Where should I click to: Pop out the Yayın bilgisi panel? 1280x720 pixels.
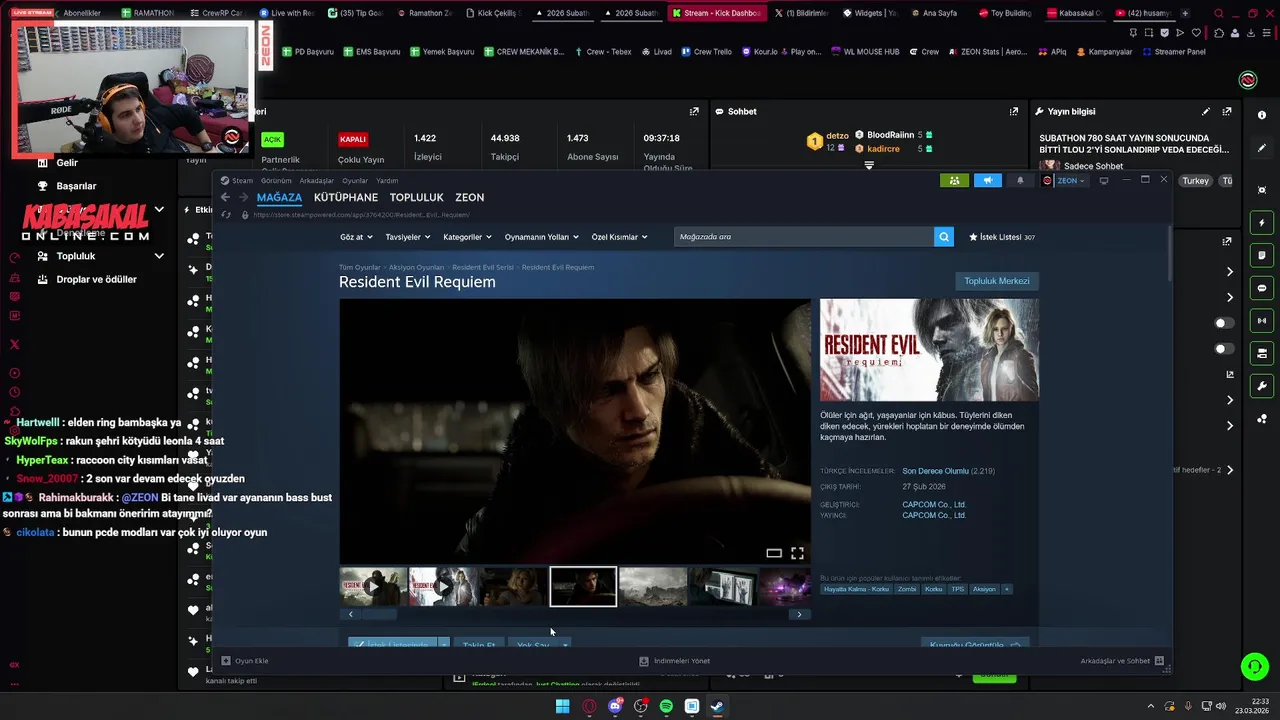(1227, 111)
